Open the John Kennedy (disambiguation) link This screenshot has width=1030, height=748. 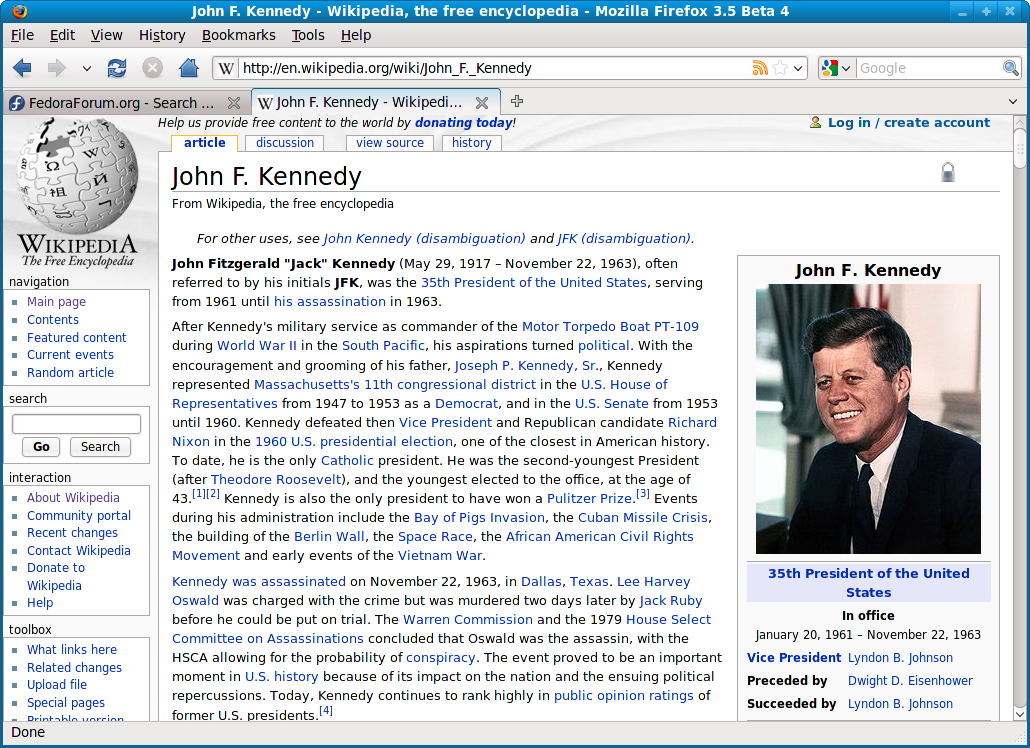click(x=424, y=238)
